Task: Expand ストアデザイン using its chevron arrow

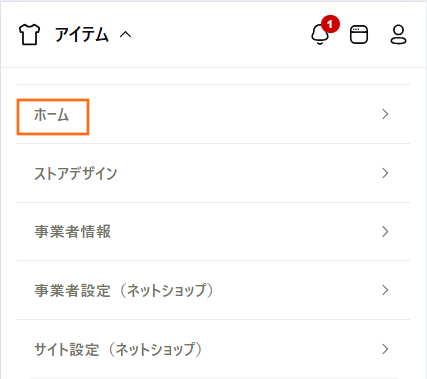Action: pyautogui.click(x=385, y=173)
